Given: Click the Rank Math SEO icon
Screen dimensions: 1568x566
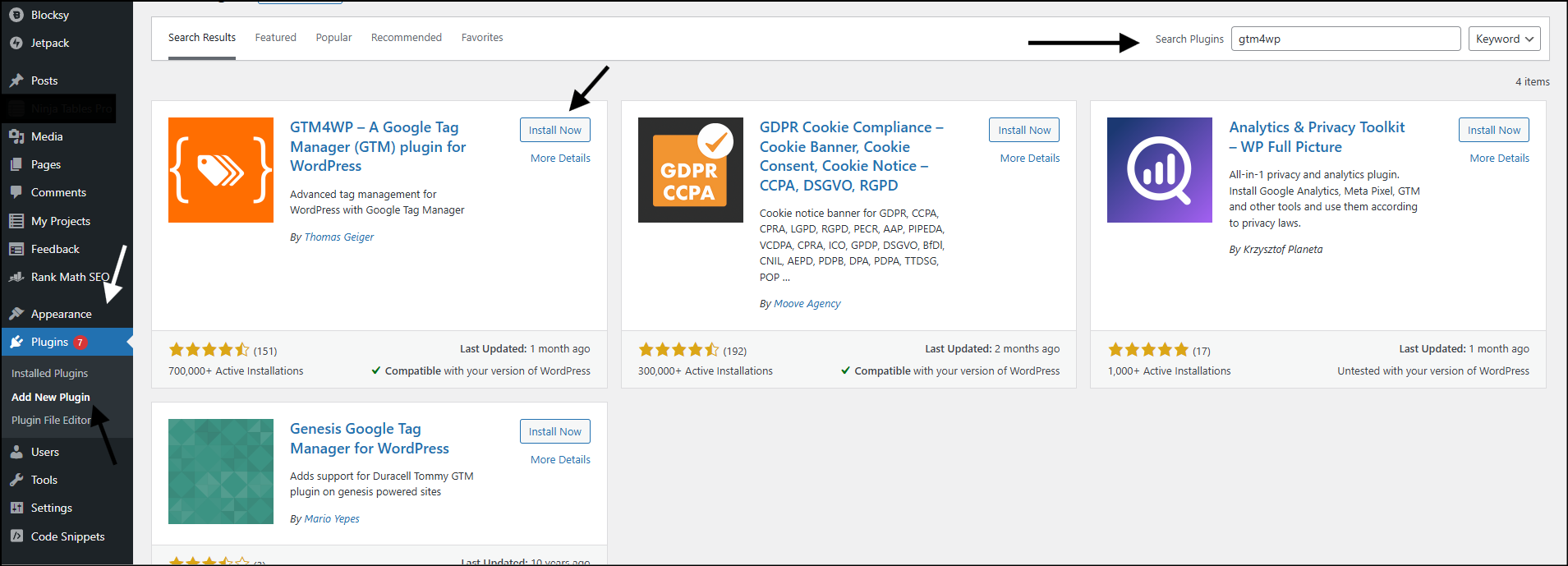Looking at the screenshot, I should tap(16, 277).
